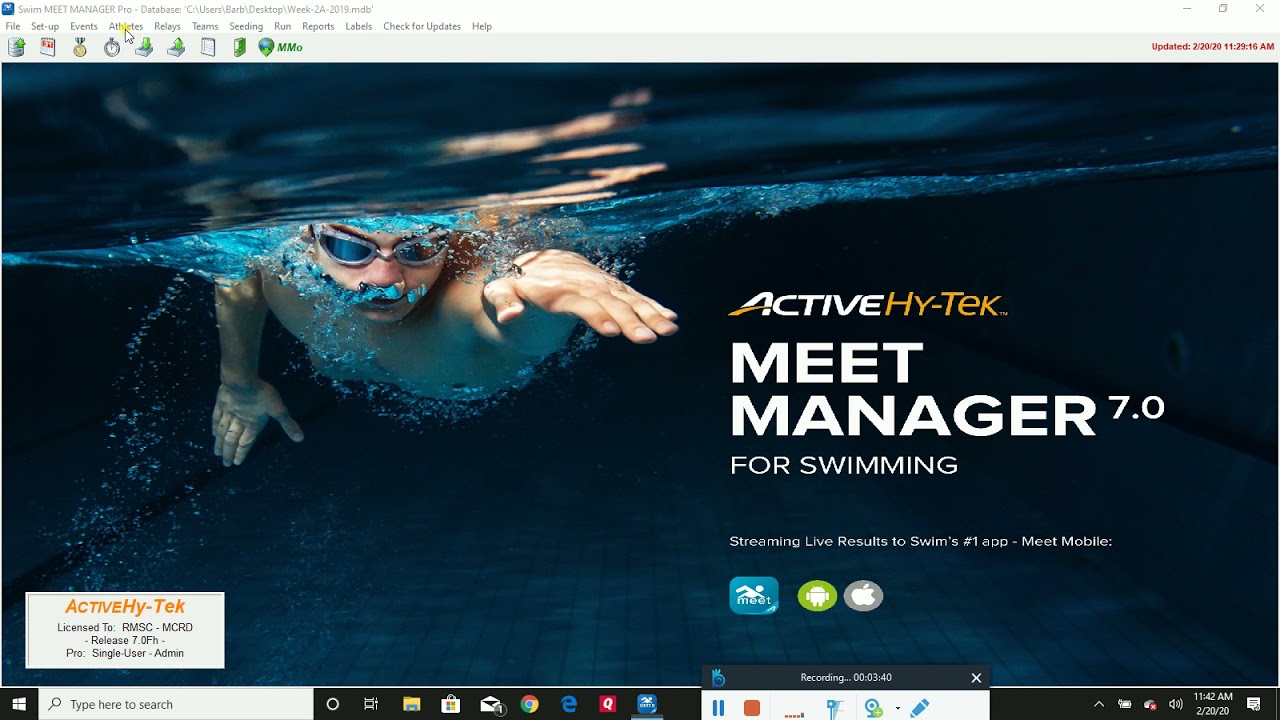The width and height of the screenshot is (1280, 720).
Task: Click the recorder webcam add icon
Action: pyautogui.click(x=874, y=708)
